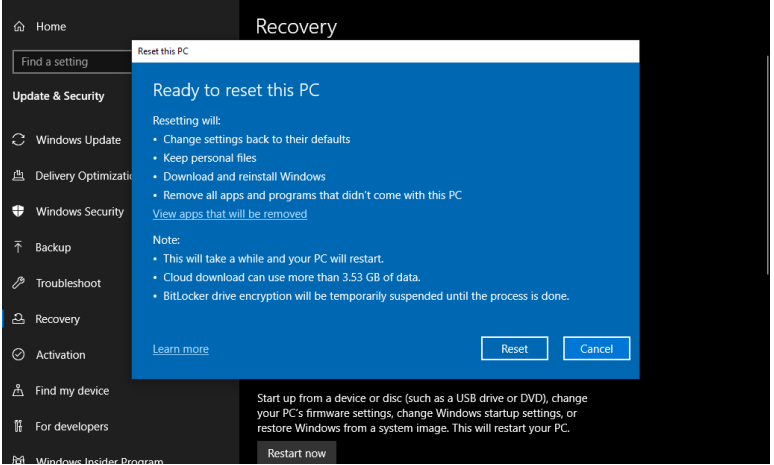The image size is (774, 465).
Task: Go to the Troubleshoot settings page
Action: (67, 283)
